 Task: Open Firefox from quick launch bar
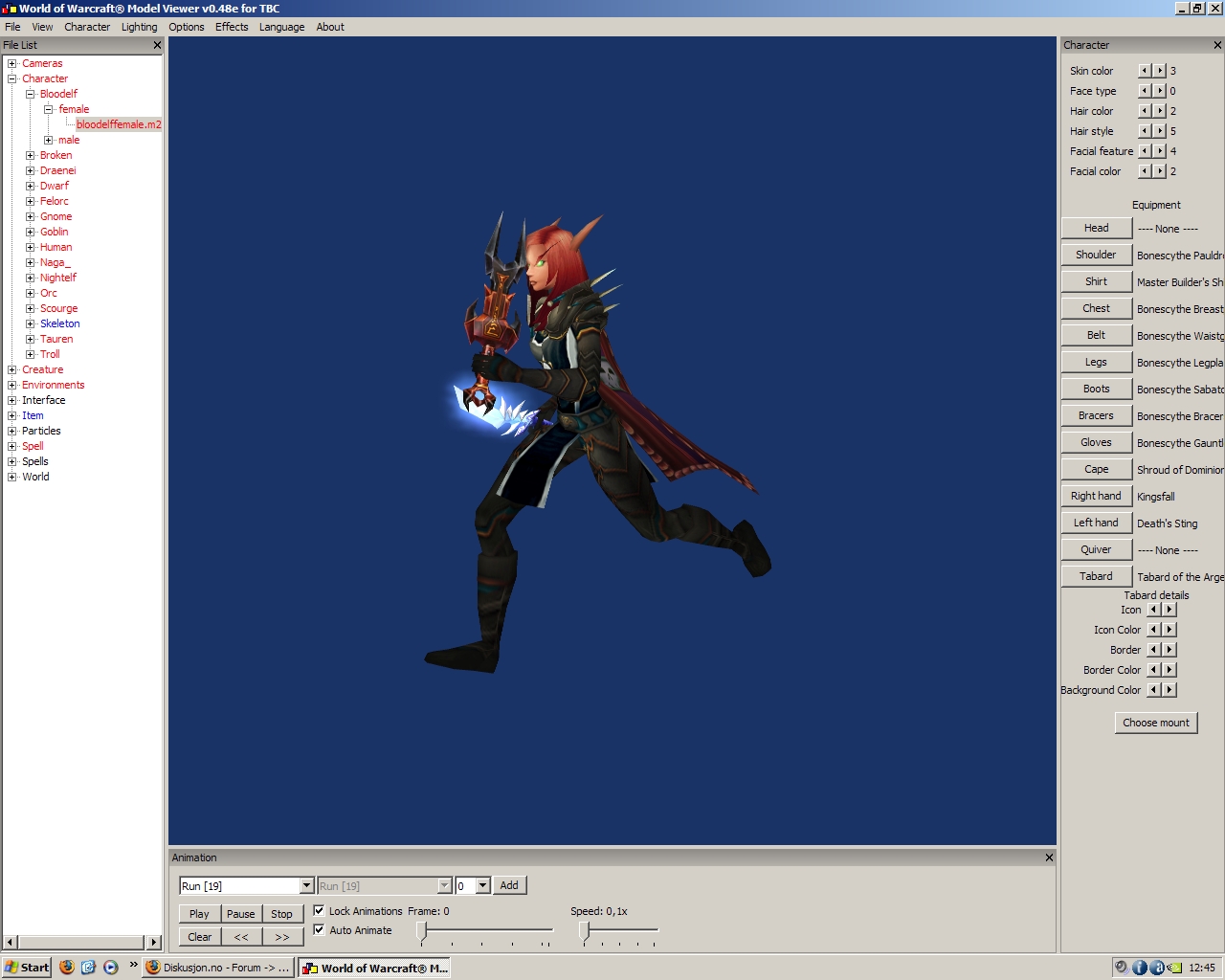point(67,968)
